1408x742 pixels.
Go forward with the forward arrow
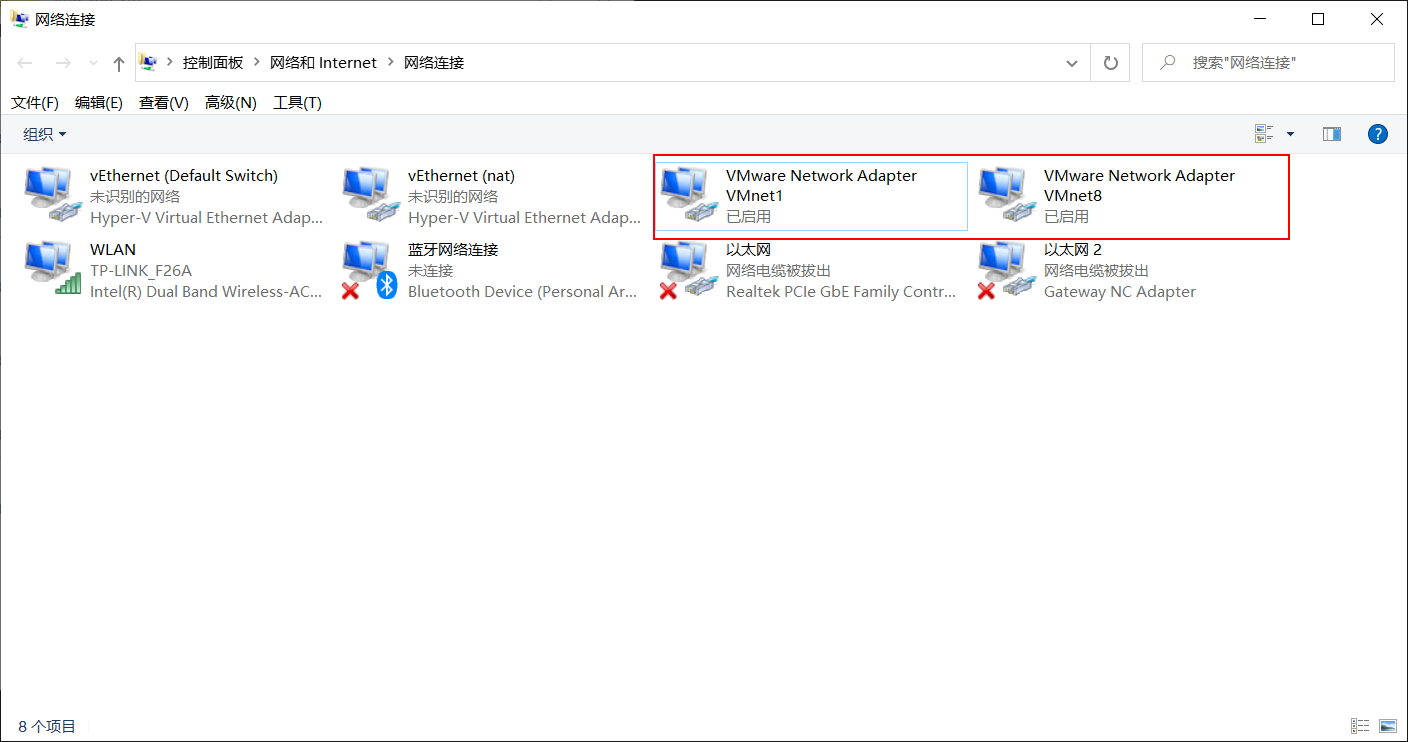point(62,63)
